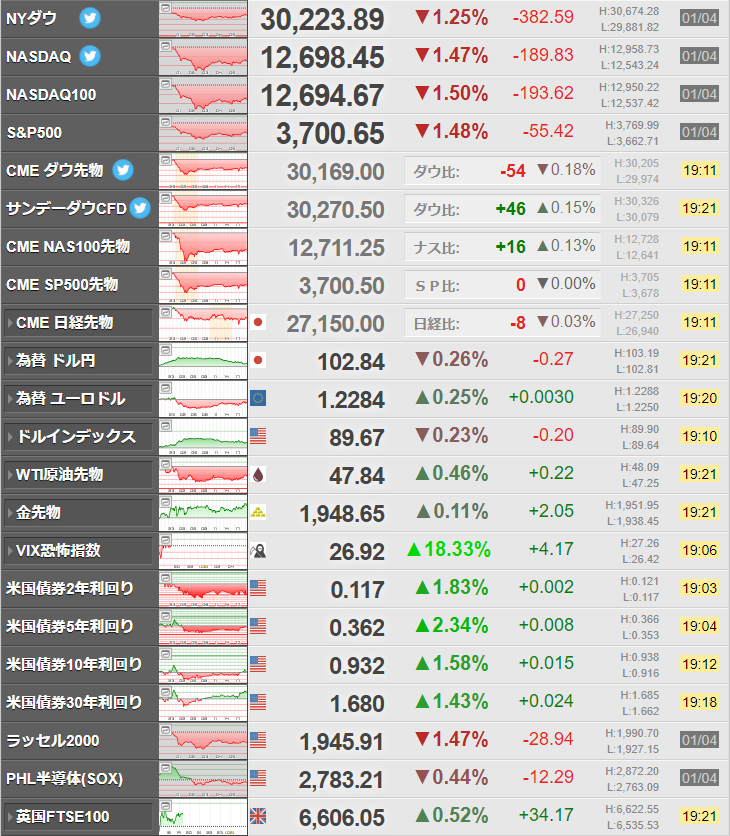Click the chart popup icon on VIX恐怖指数 thumbnail
730x836 pixels.
(166, 540)
